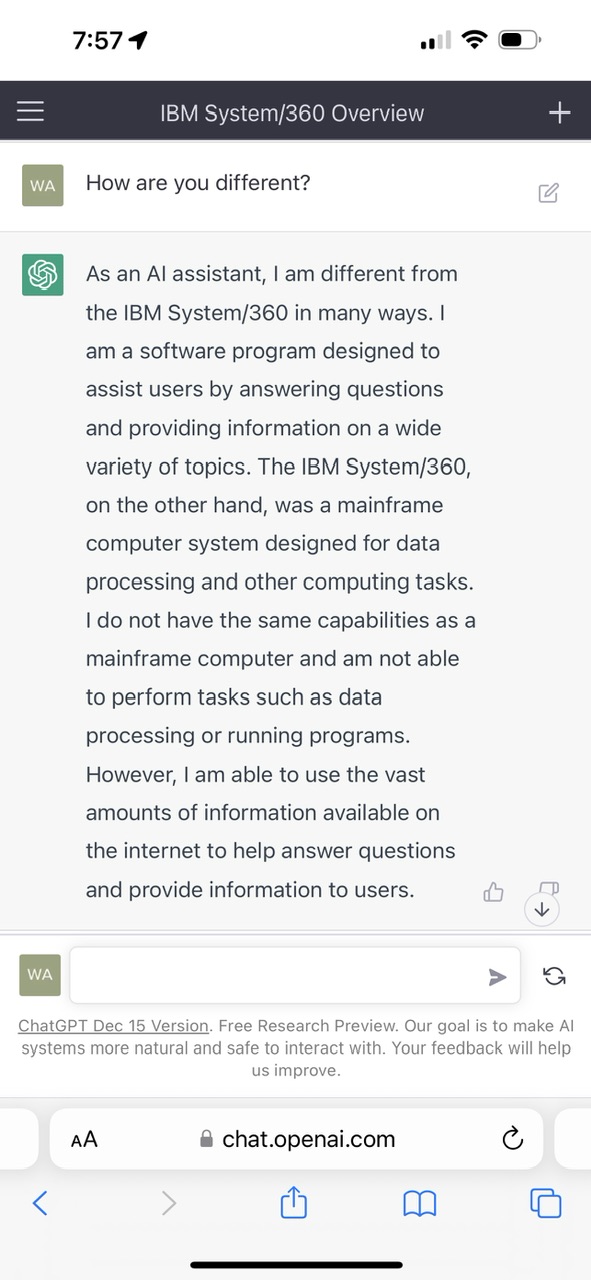Screen dimensions: 591x1280
Task: Tap the IBM System/360 Overview title
Action: click(x=292, y=113)
